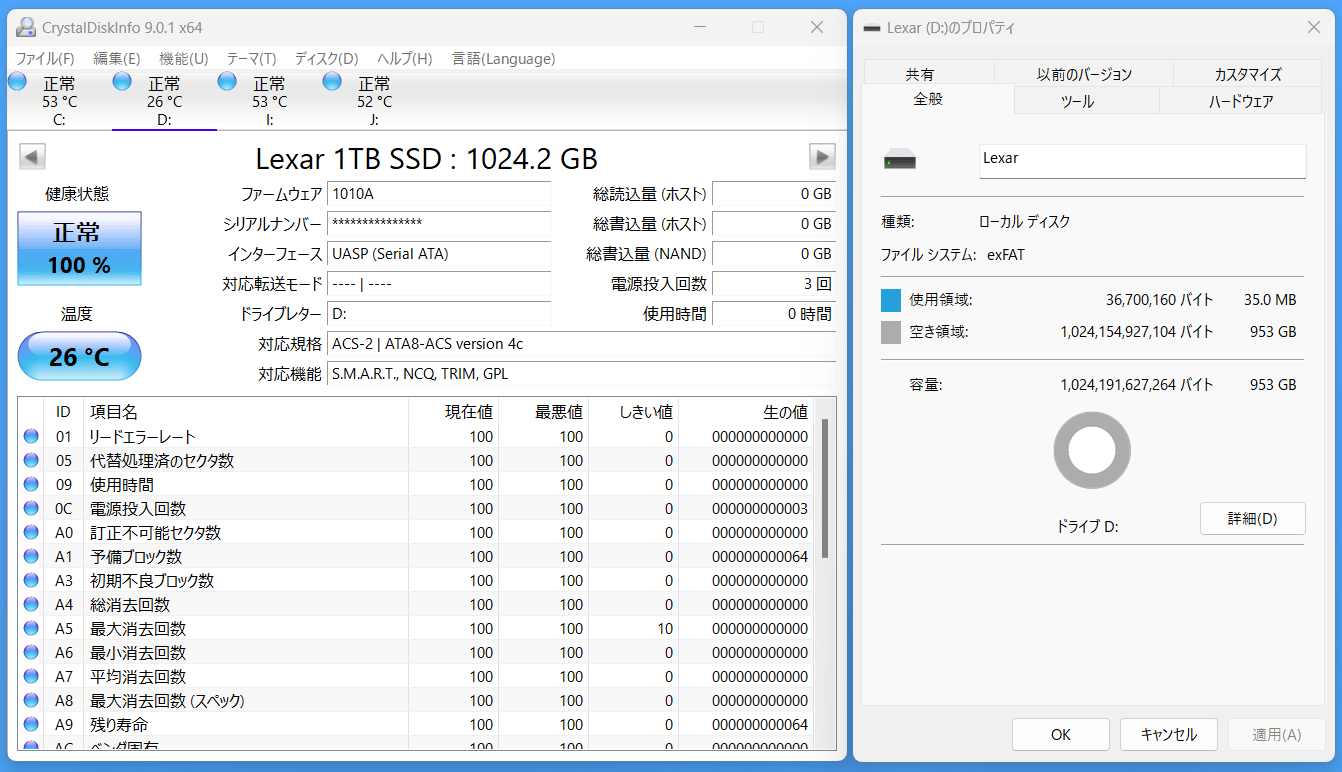Click status orb for A3 初期不良ブロック数 row
Image resolution: width=1342 pixels, height=772 pixels.
click(31, 581)
